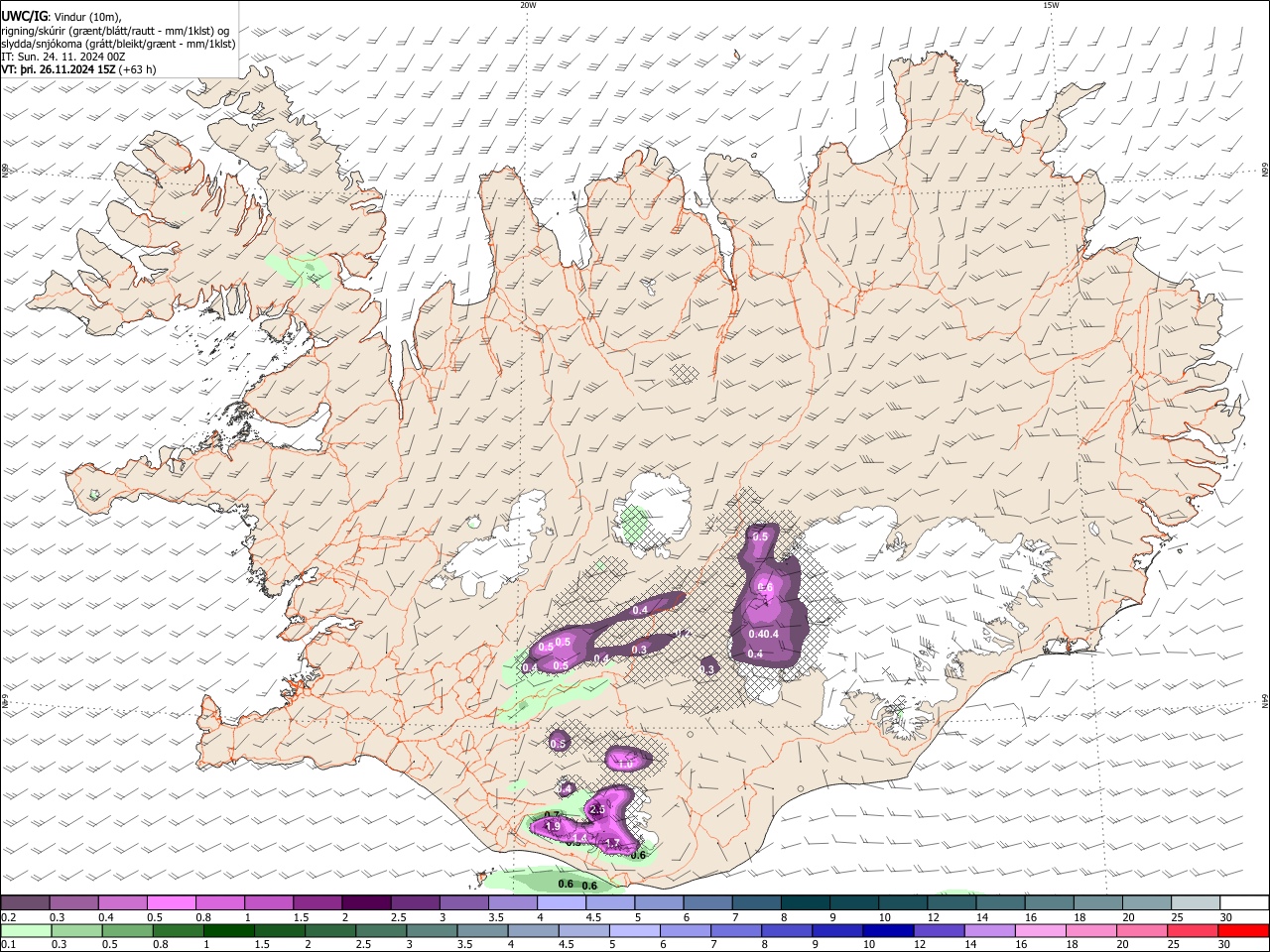Select the lower legend swatch between 25 and 30
This screenshot has width=1270, height=952.
(x=1192, y=931)
